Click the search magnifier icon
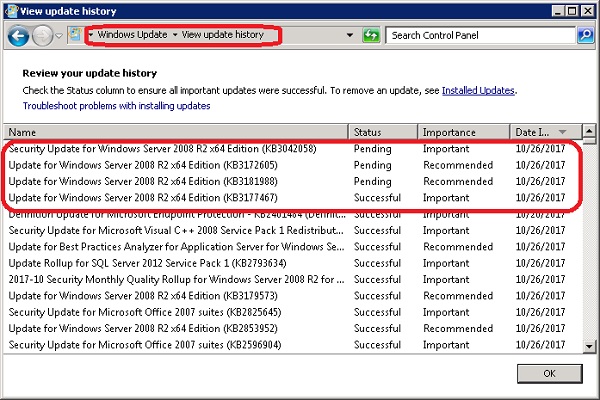Screen dimensions: 600x400 [x=586, y=35]
